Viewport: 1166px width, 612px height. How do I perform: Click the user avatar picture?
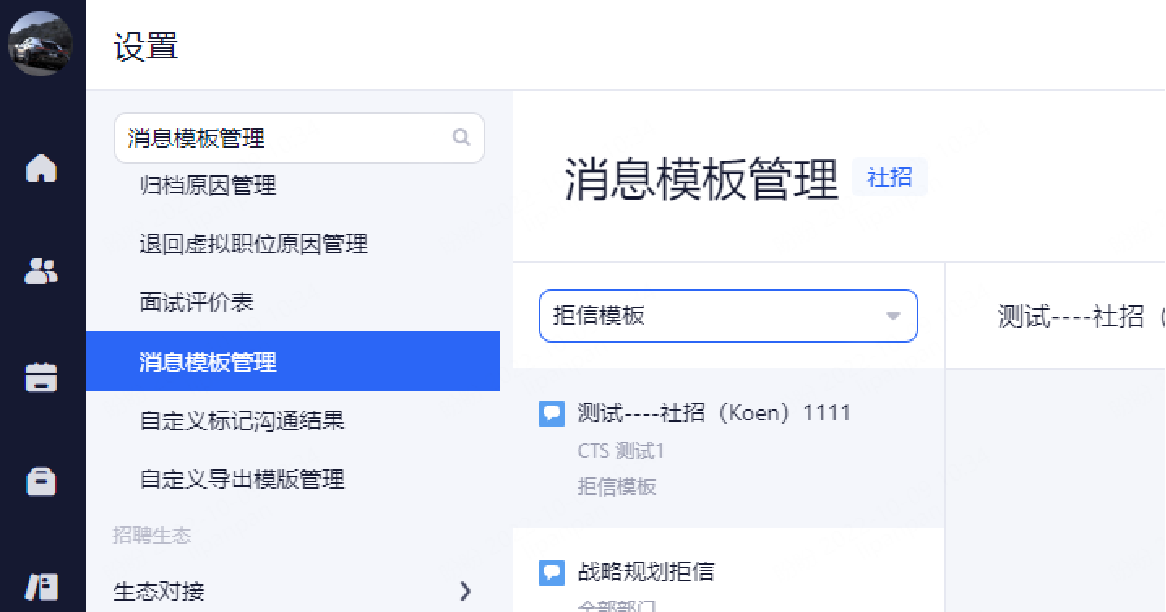(x=40, y=43)
